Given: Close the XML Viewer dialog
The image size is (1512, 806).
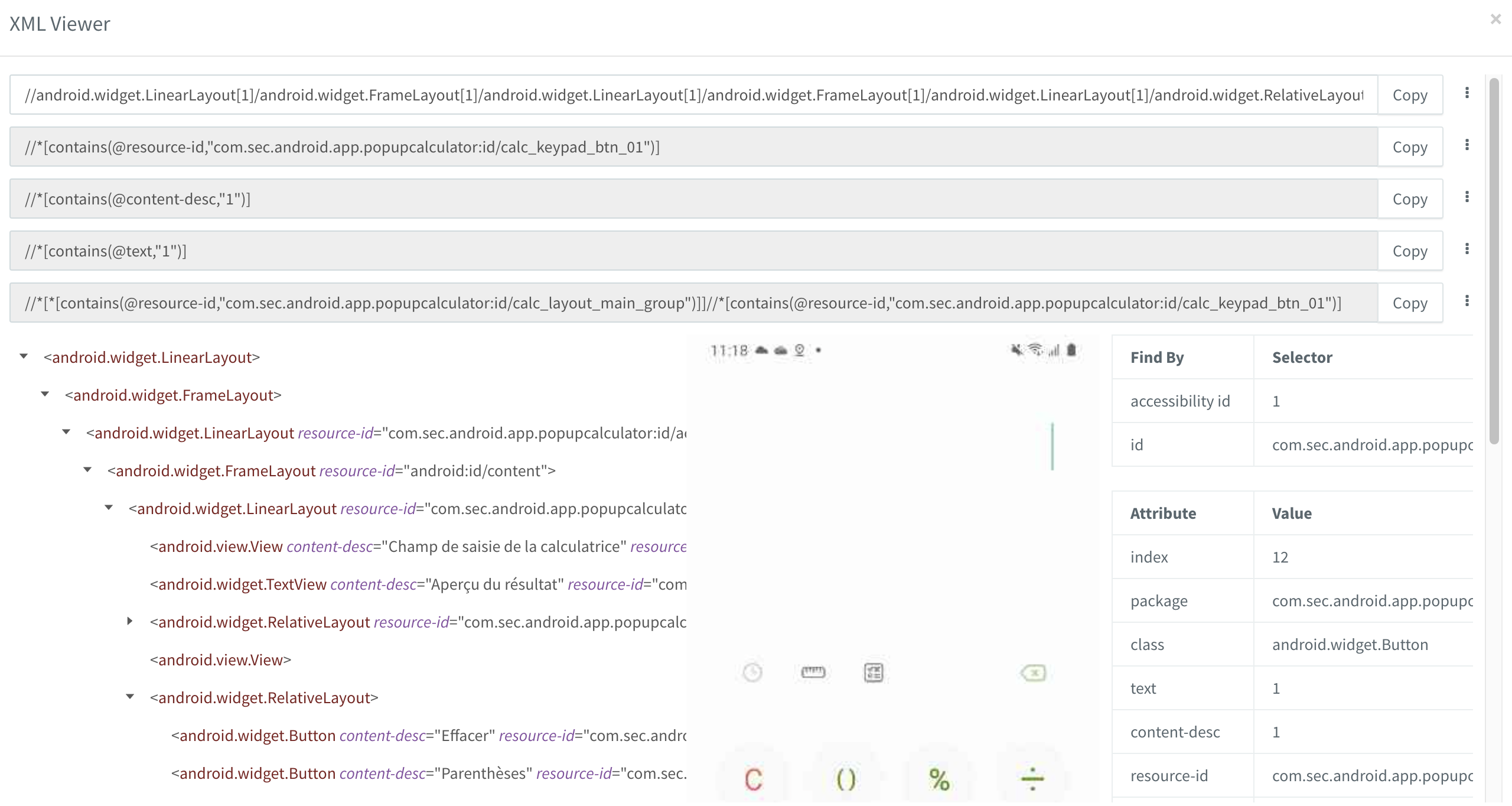Looking at the screenshot, I should click(x=1495, y=19).
